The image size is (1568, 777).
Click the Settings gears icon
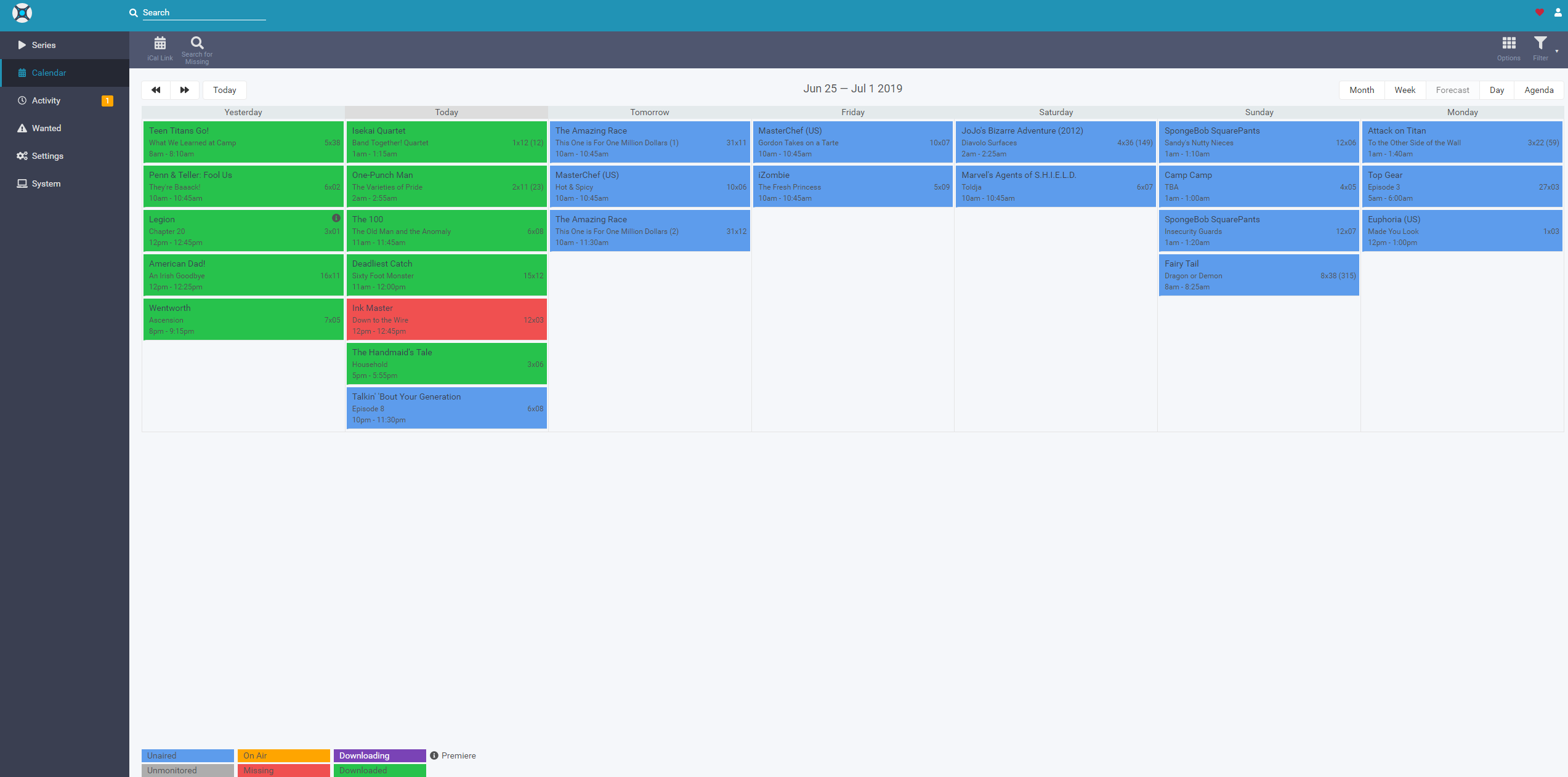coord(22,156)
